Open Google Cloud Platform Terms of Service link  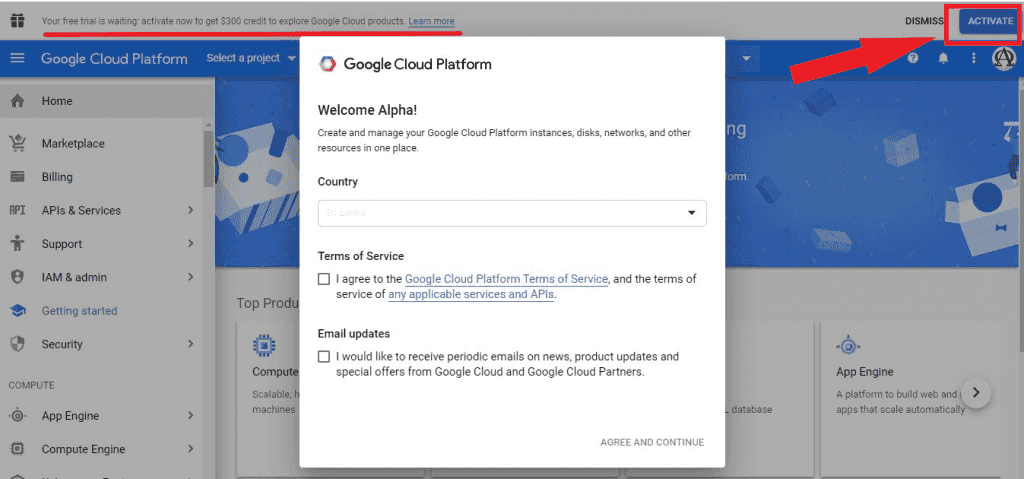pos(507,279)
